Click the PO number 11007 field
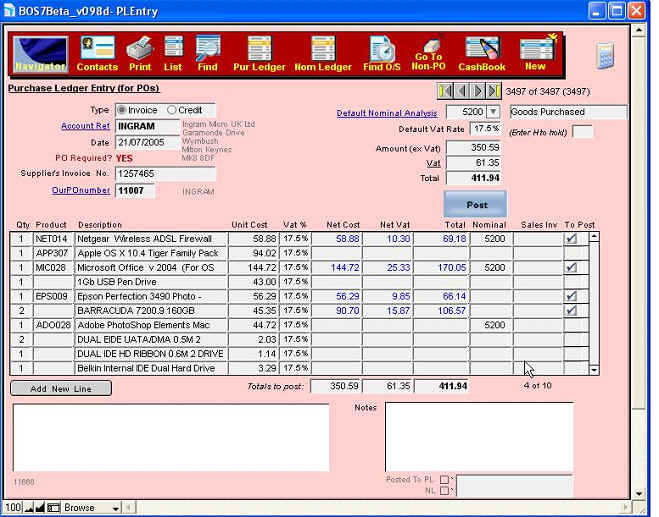659x517 pixels. (x=135, y=191)
